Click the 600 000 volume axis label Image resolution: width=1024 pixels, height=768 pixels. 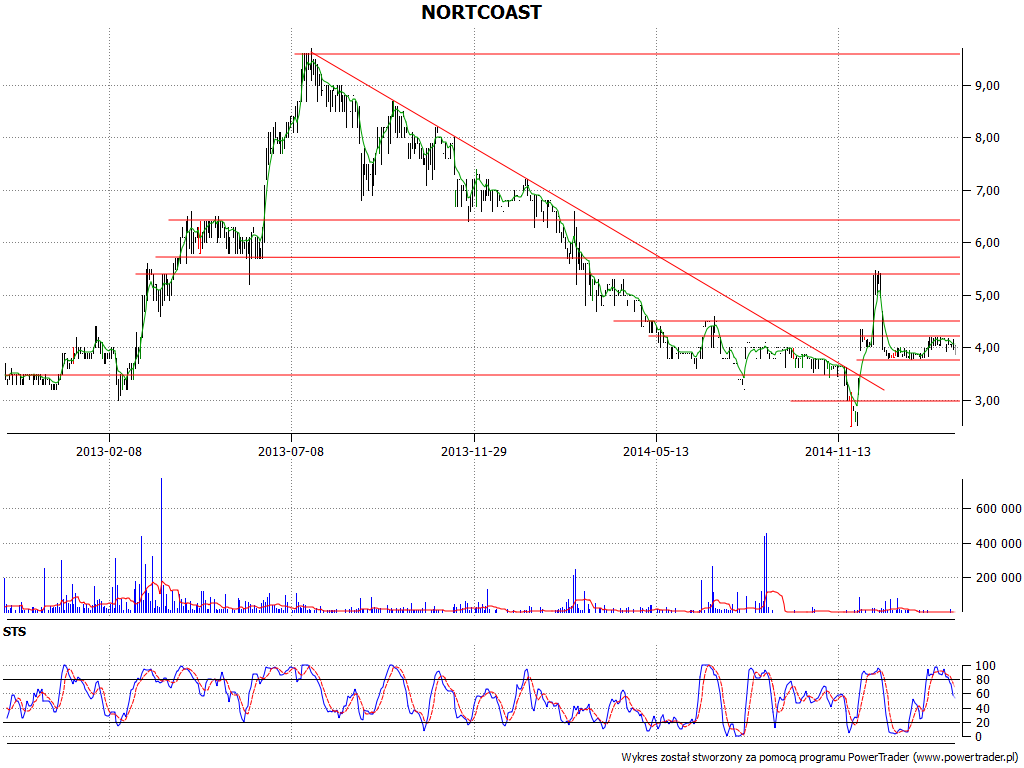pyautogui.click(x=998, y=509)
